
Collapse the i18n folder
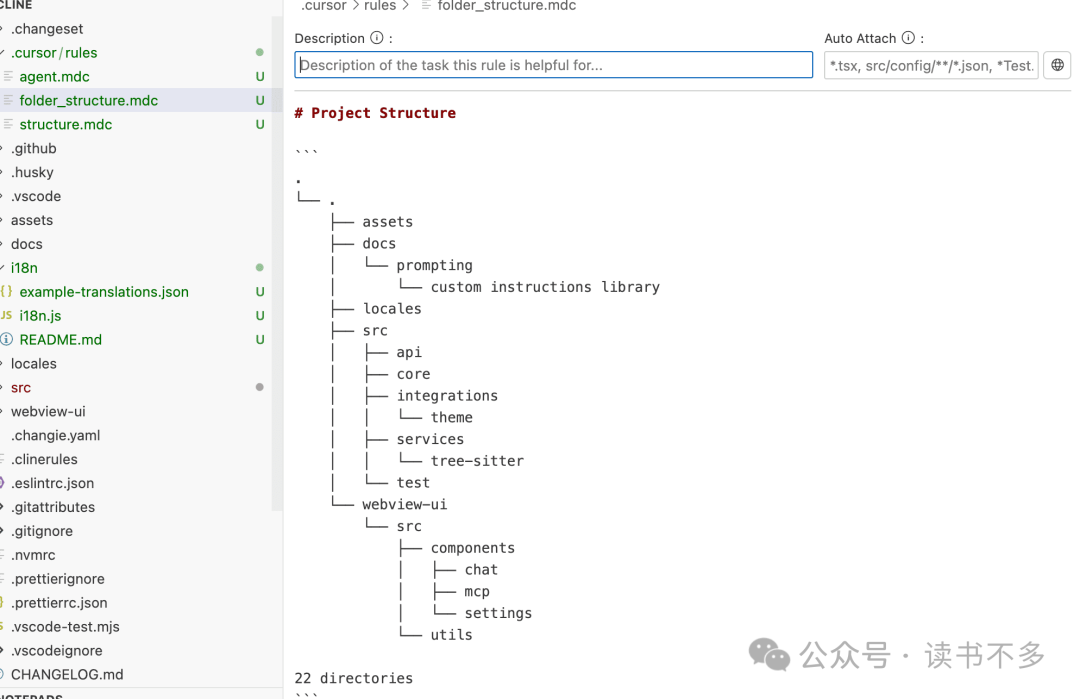(24, 268)
